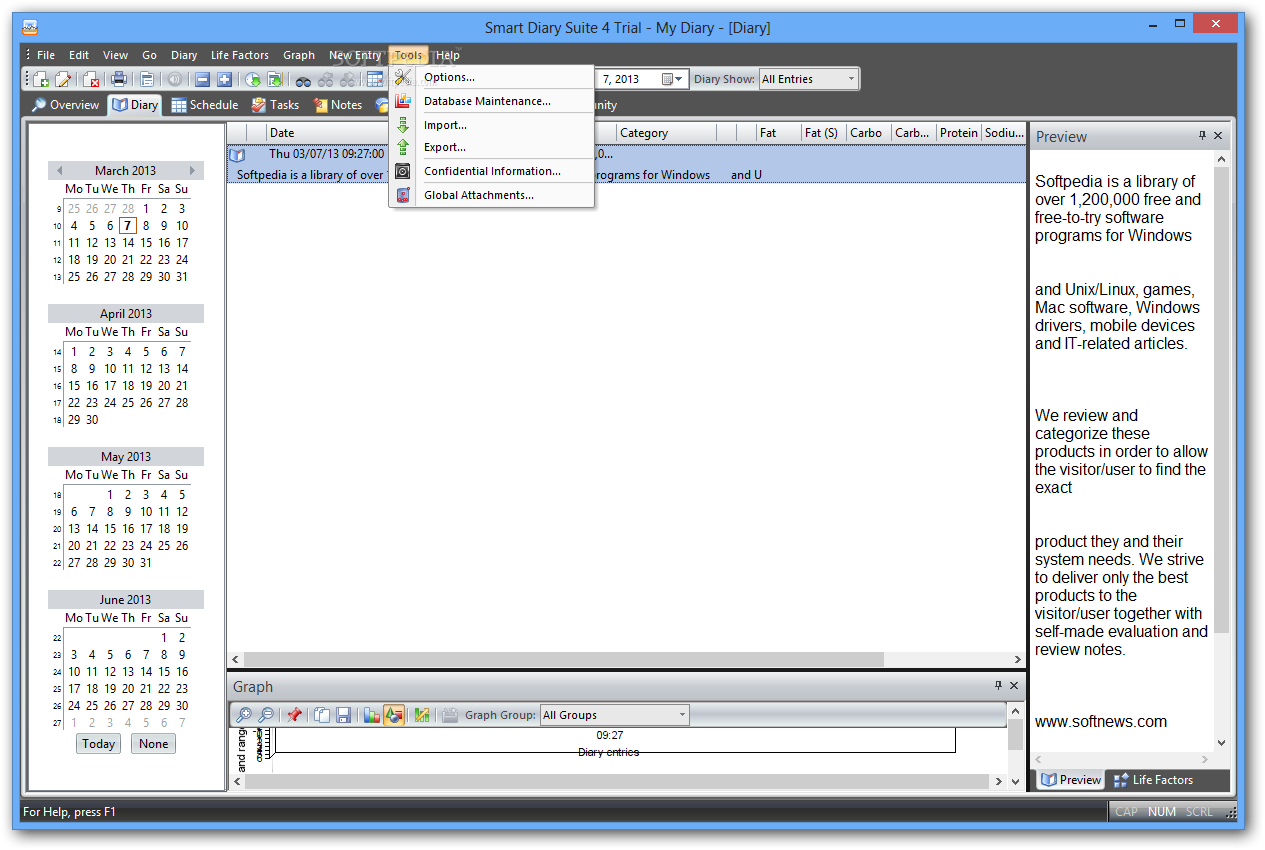Select March 7 in the calendar
Image resolution: width=1265 pixels, height=850 pixels.
(129, 226)
